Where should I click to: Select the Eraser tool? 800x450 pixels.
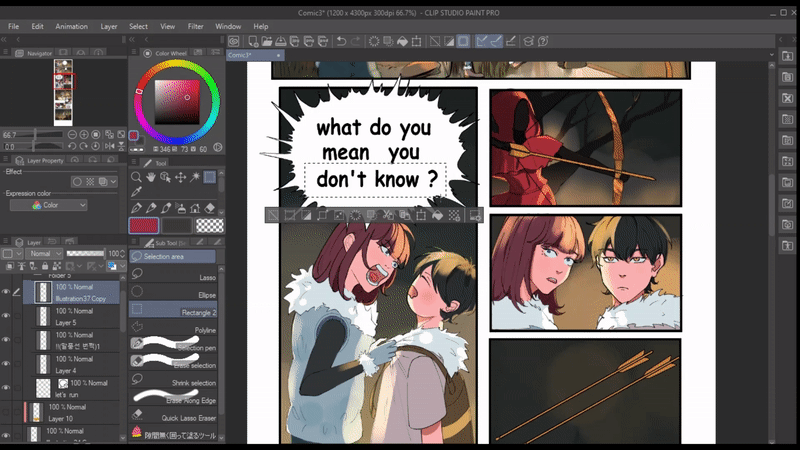tap(210, 208)
